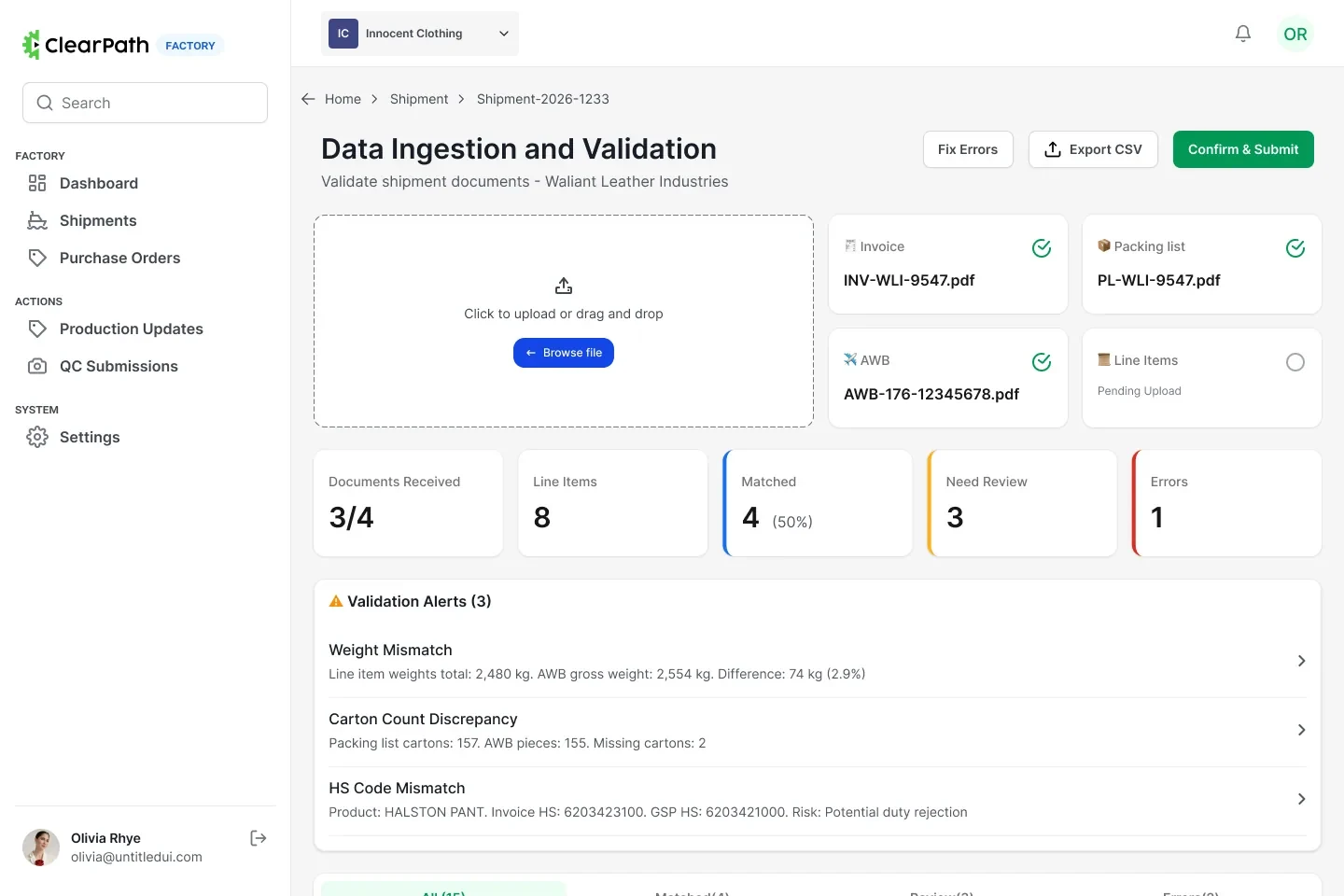
Task: Click the Shipment breadcrumb link
Action: click(x=419, y=99)
